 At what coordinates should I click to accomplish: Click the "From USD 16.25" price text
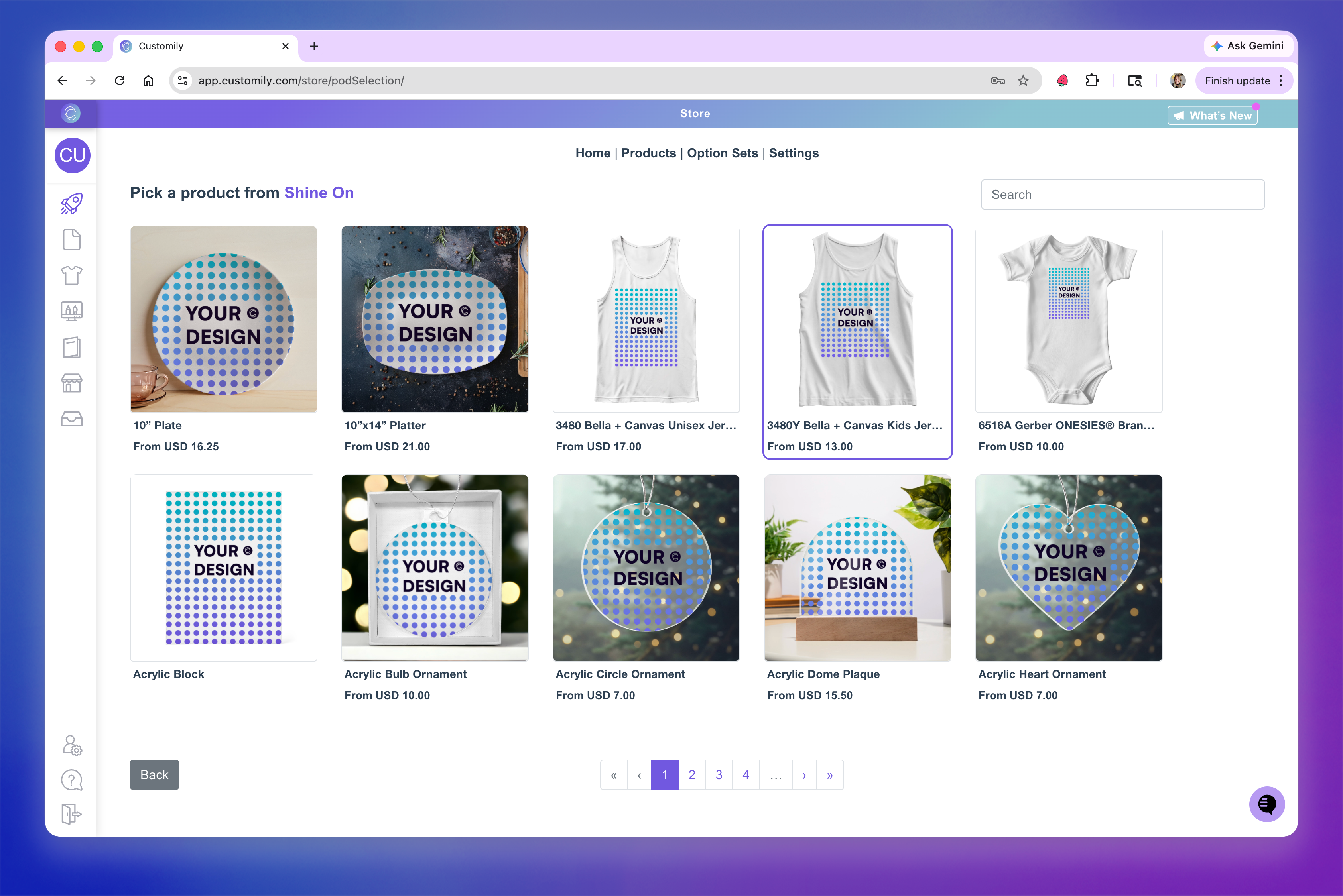click(x=176, y=447)
